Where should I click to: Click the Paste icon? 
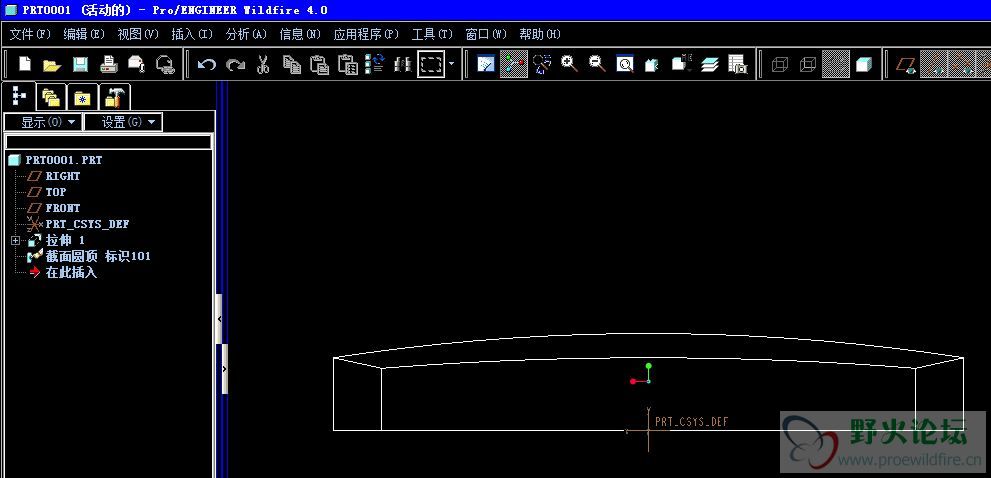pos(319,64)
